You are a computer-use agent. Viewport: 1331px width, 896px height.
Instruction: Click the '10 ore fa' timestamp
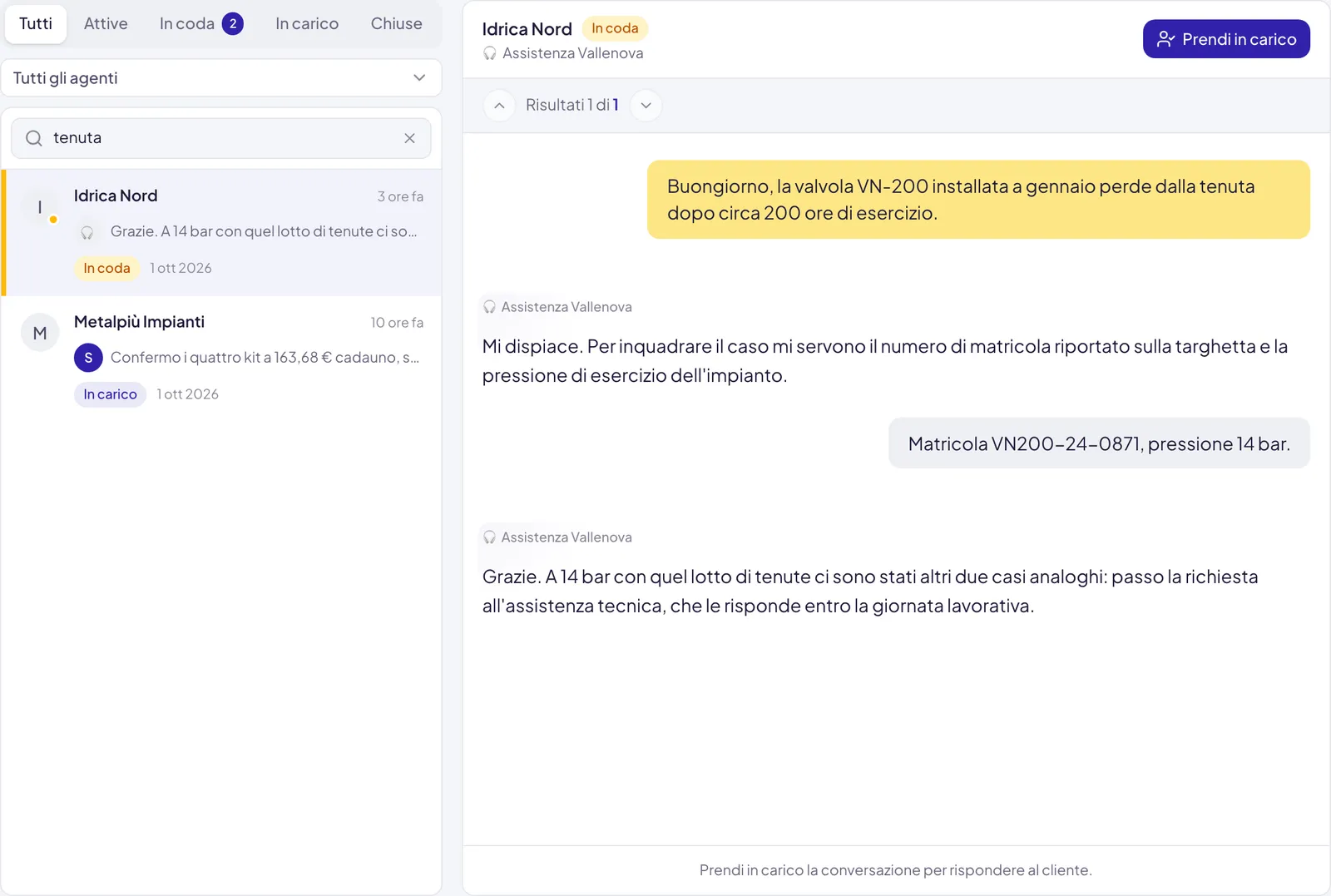(397, 323)
